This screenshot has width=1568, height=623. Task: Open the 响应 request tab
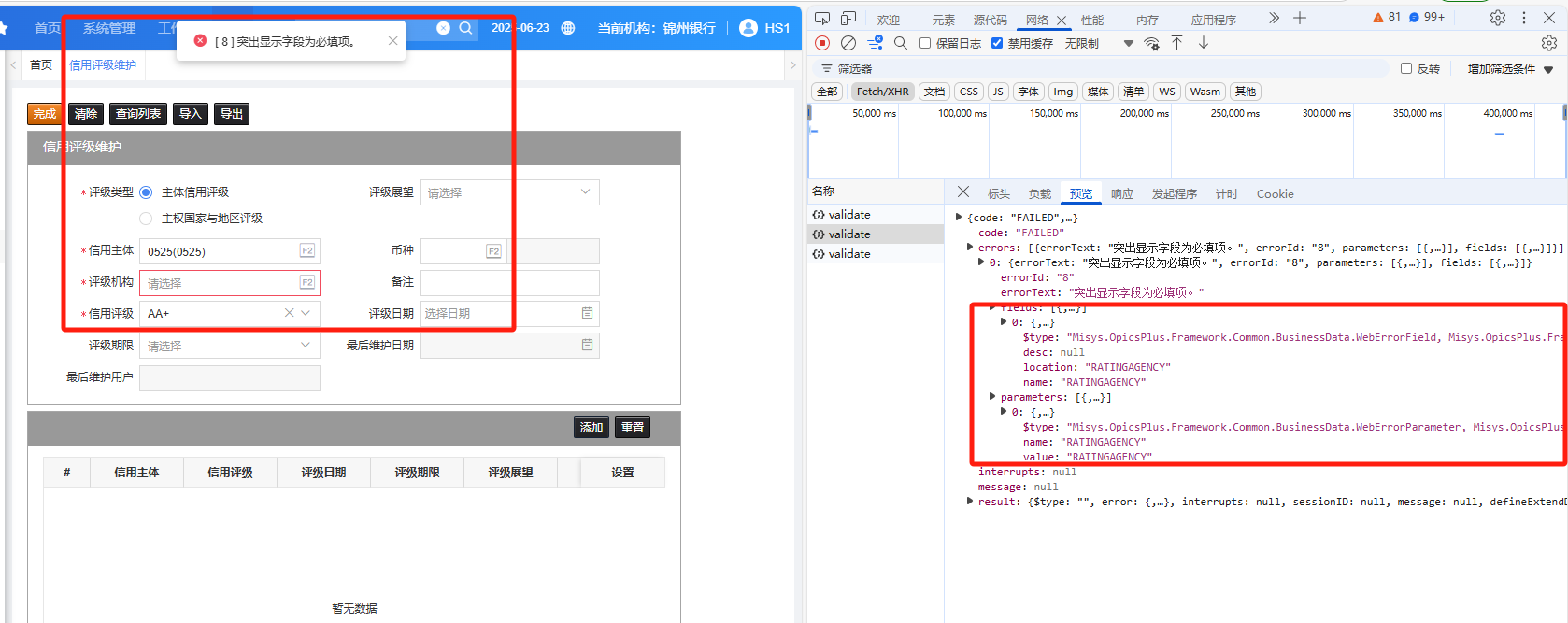tap(1122, 193)
